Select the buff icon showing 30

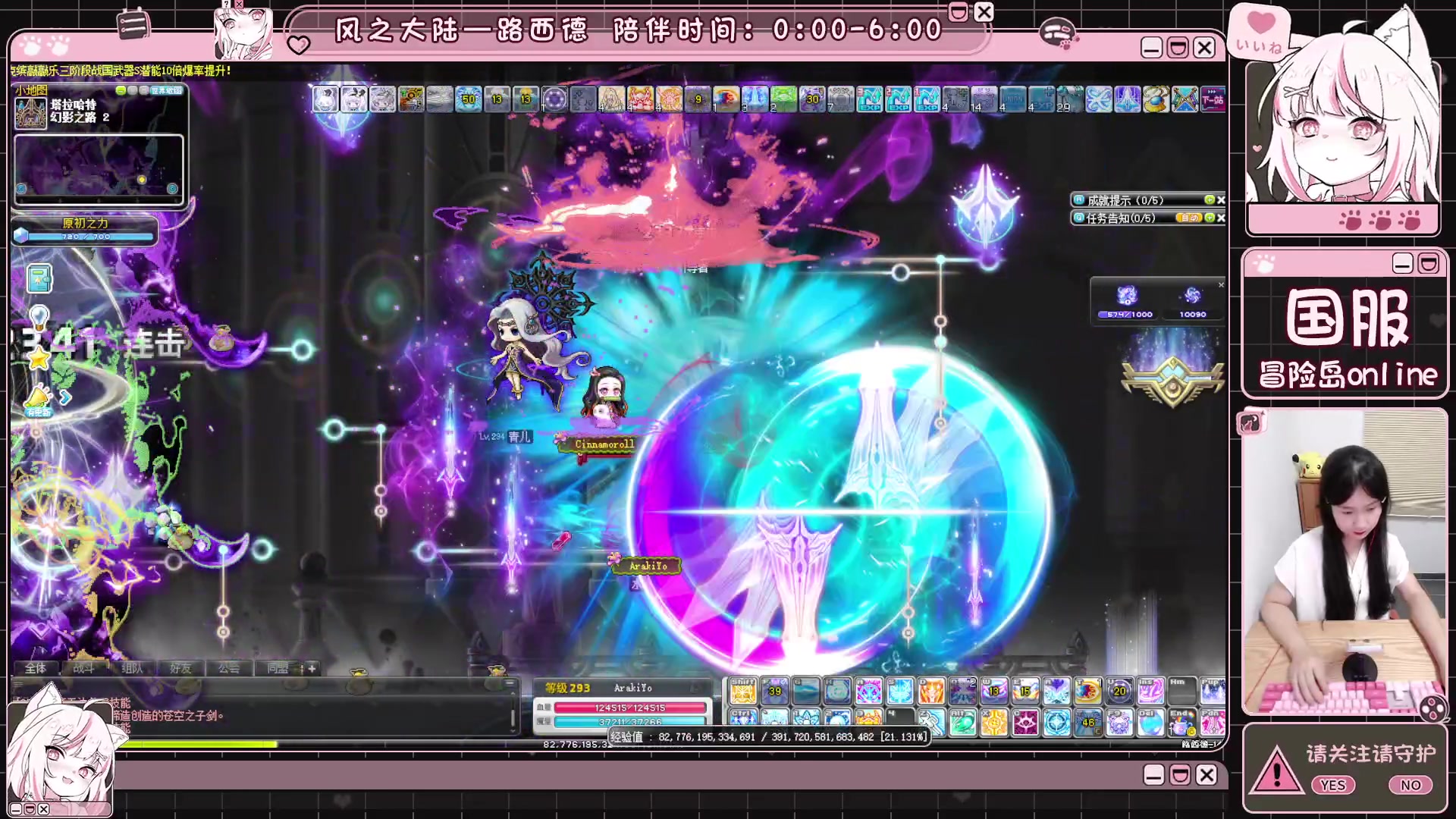[x=813, y=99]
